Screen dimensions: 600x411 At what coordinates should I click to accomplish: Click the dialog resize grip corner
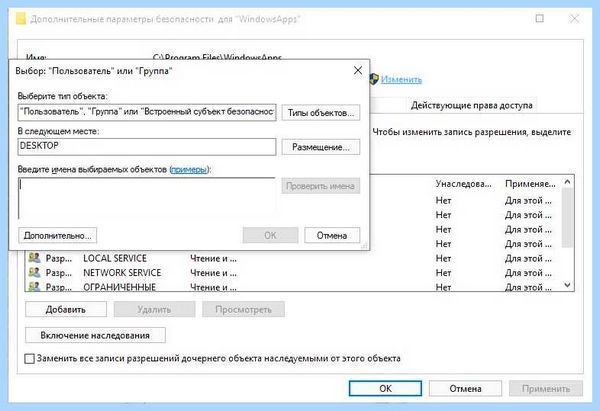click(365, 246)
